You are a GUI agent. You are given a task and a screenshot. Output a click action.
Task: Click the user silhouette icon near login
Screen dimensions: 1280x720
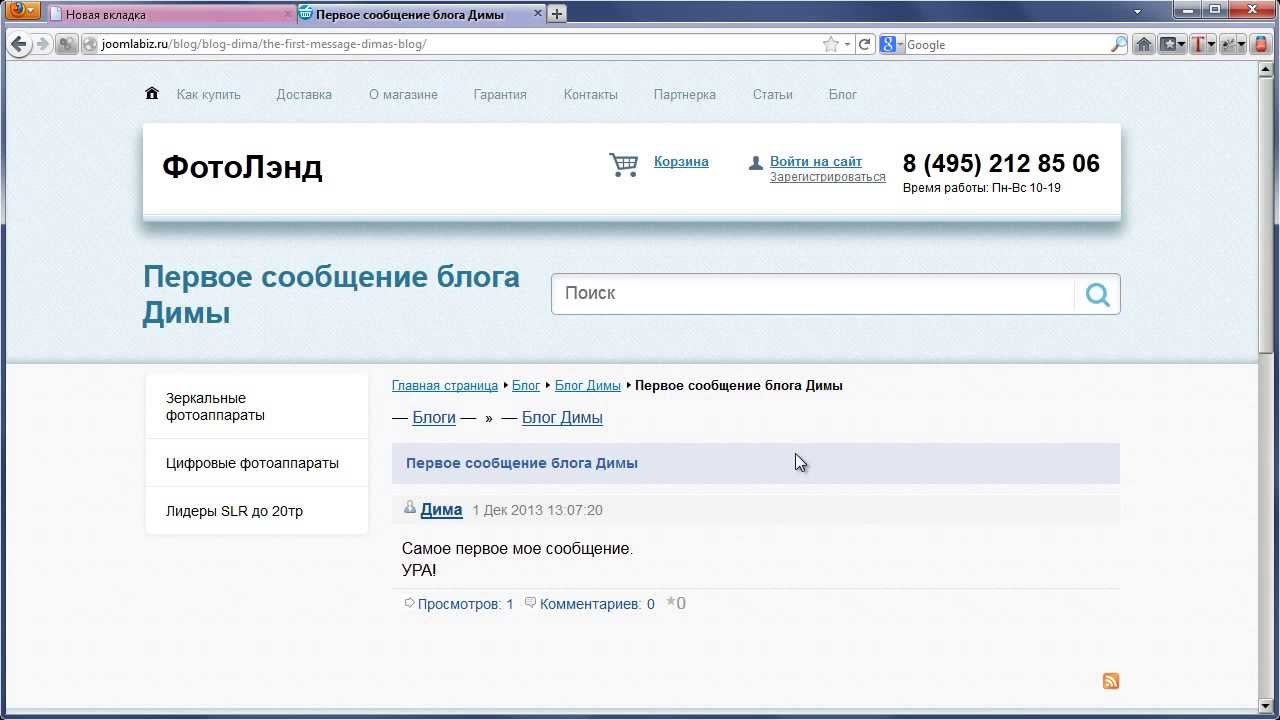point(756,162)
